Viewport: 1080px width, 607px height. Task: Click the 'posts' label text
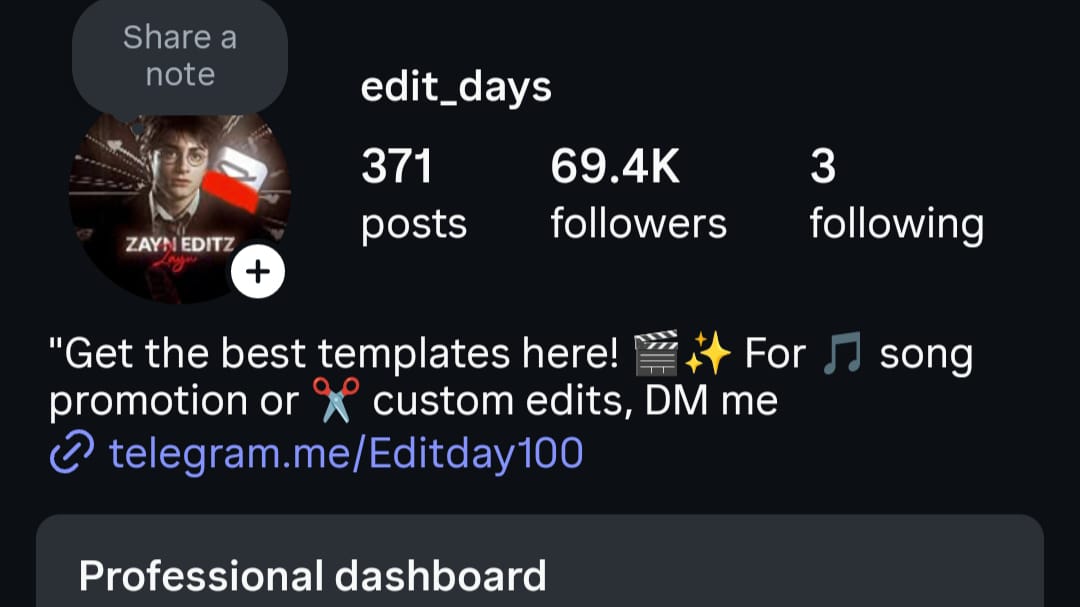414,225
